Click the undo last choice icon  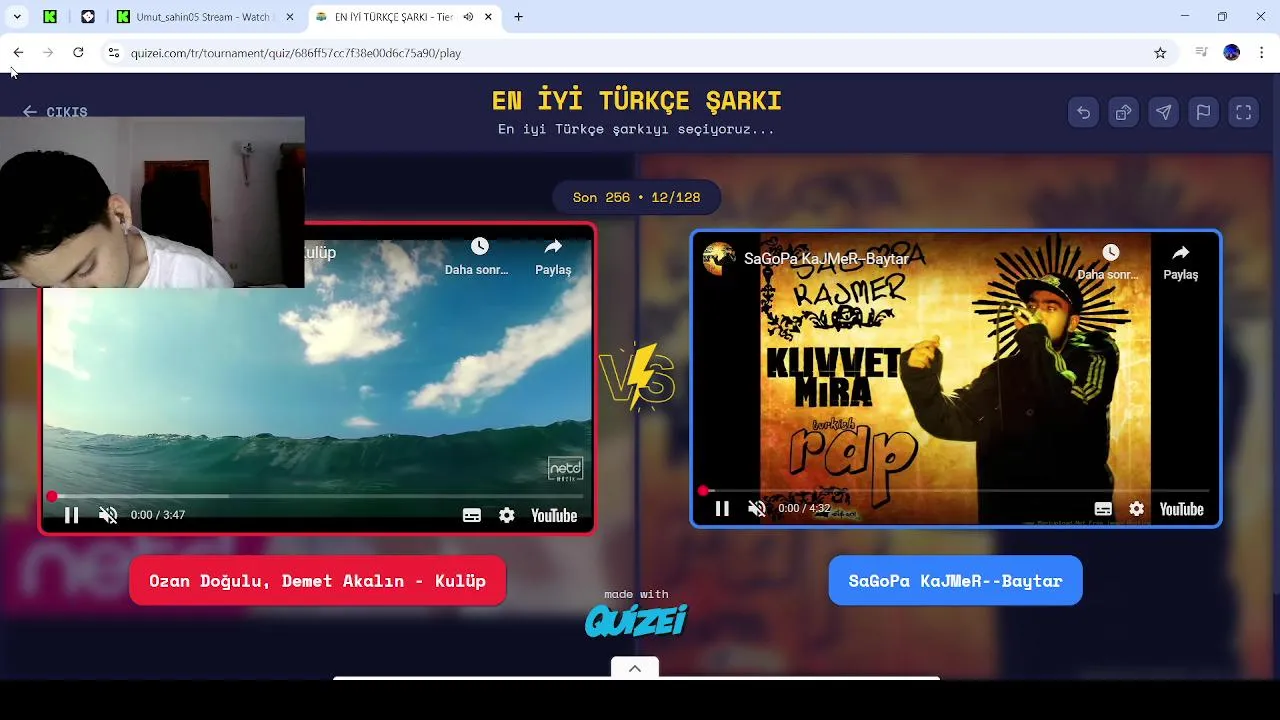1083,113
